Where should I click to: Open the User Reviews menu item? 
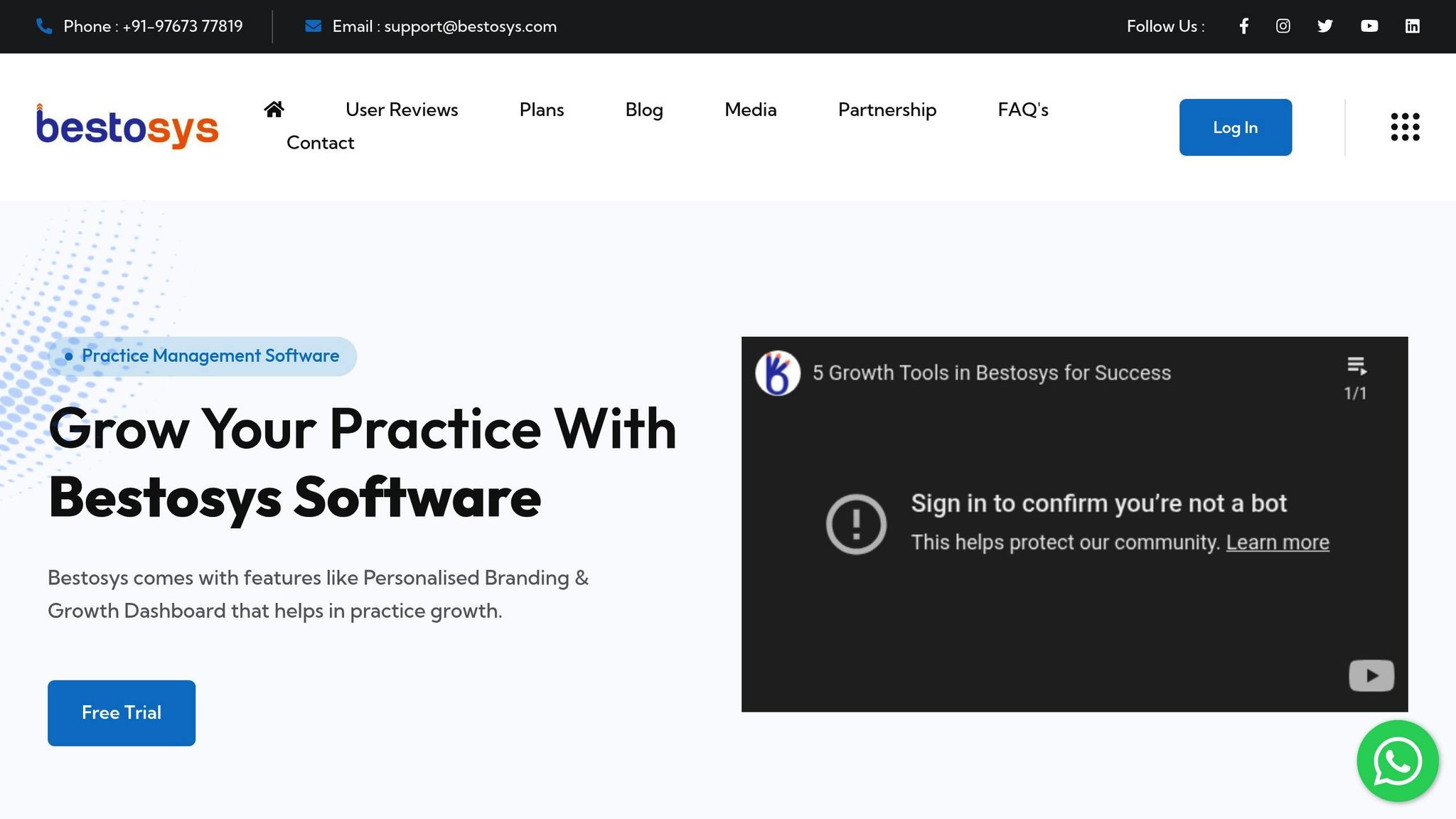[402, 109]
